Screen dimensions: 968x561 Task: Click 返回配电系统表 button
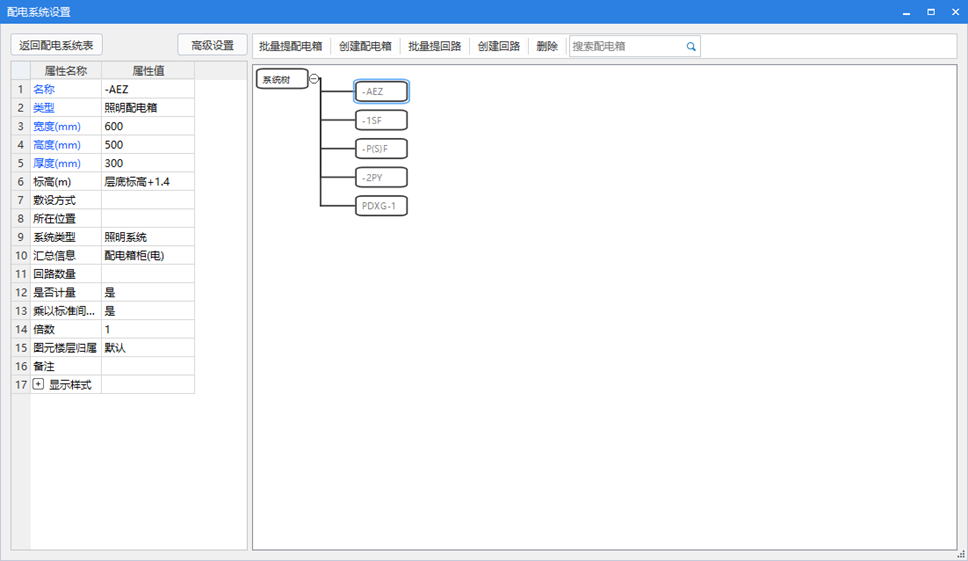(x=57, y=46)
